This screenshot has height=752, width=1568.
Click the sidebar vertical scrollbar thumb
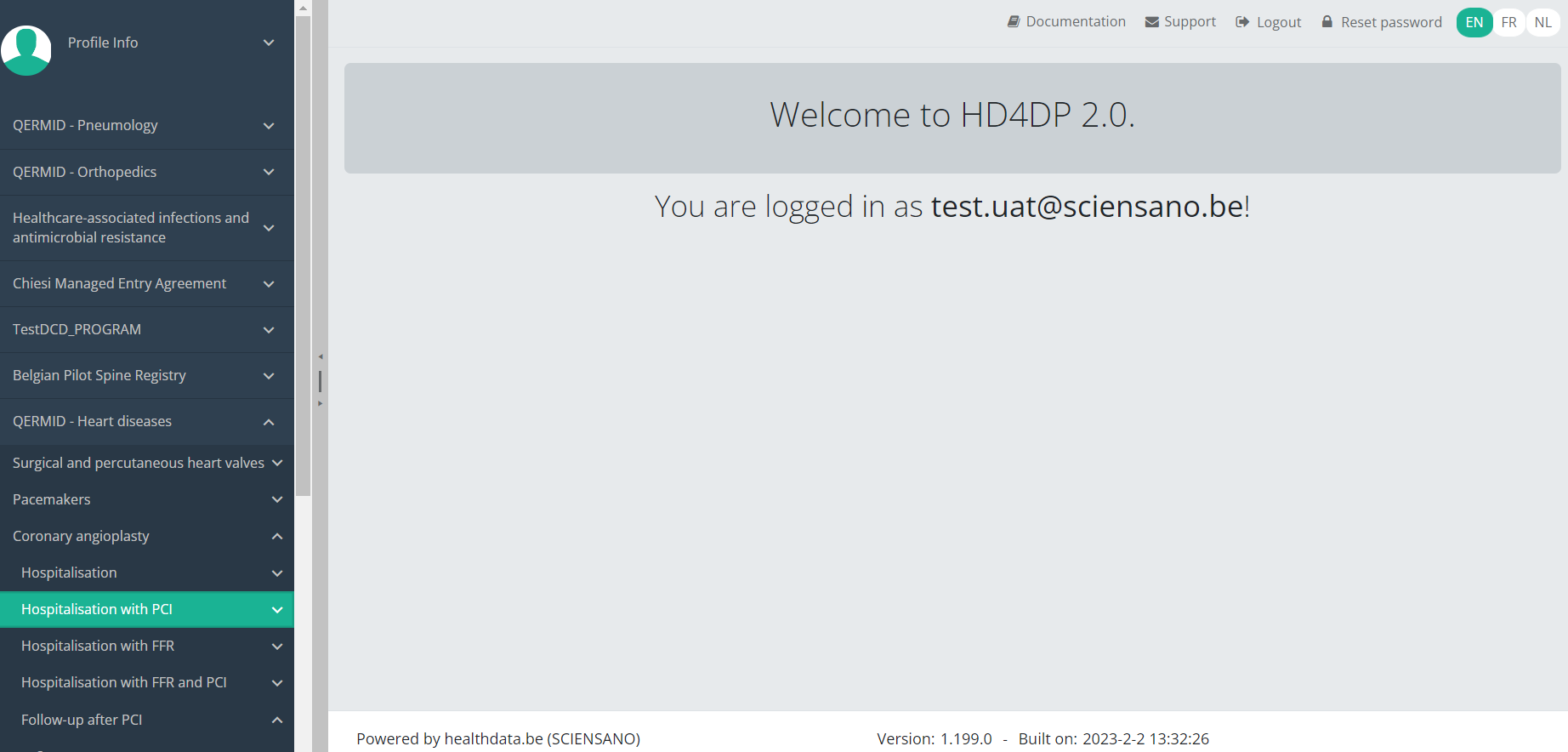pos(303,255)
